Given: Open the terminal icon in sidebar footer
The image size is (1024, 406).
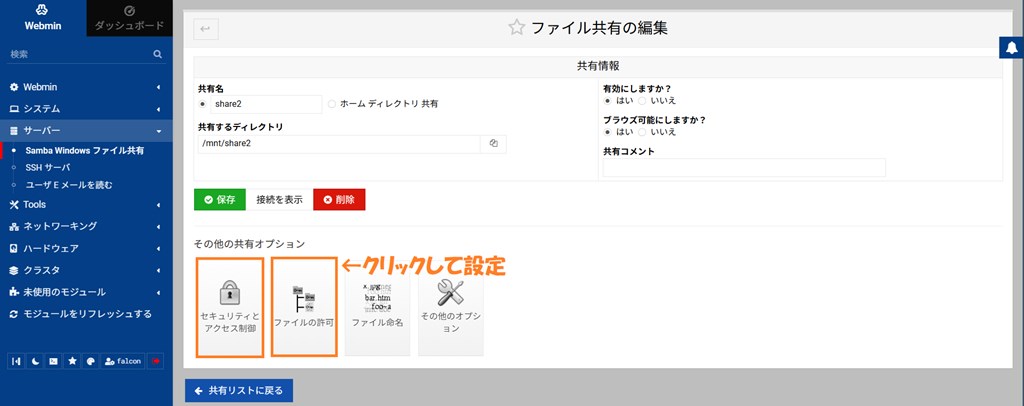Looking at the screenshot, I should pyautogui.click(x=54, y=361).
